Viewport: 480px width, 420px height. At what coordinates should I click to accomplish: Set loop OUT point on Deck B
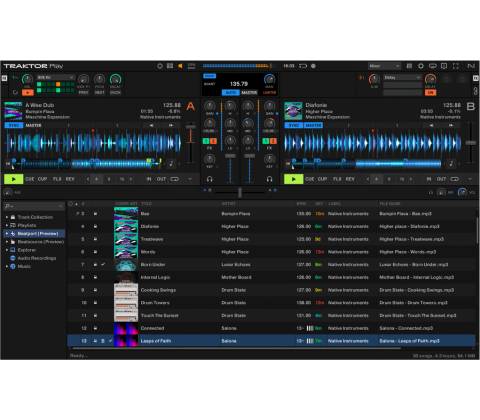pos(441,179)
